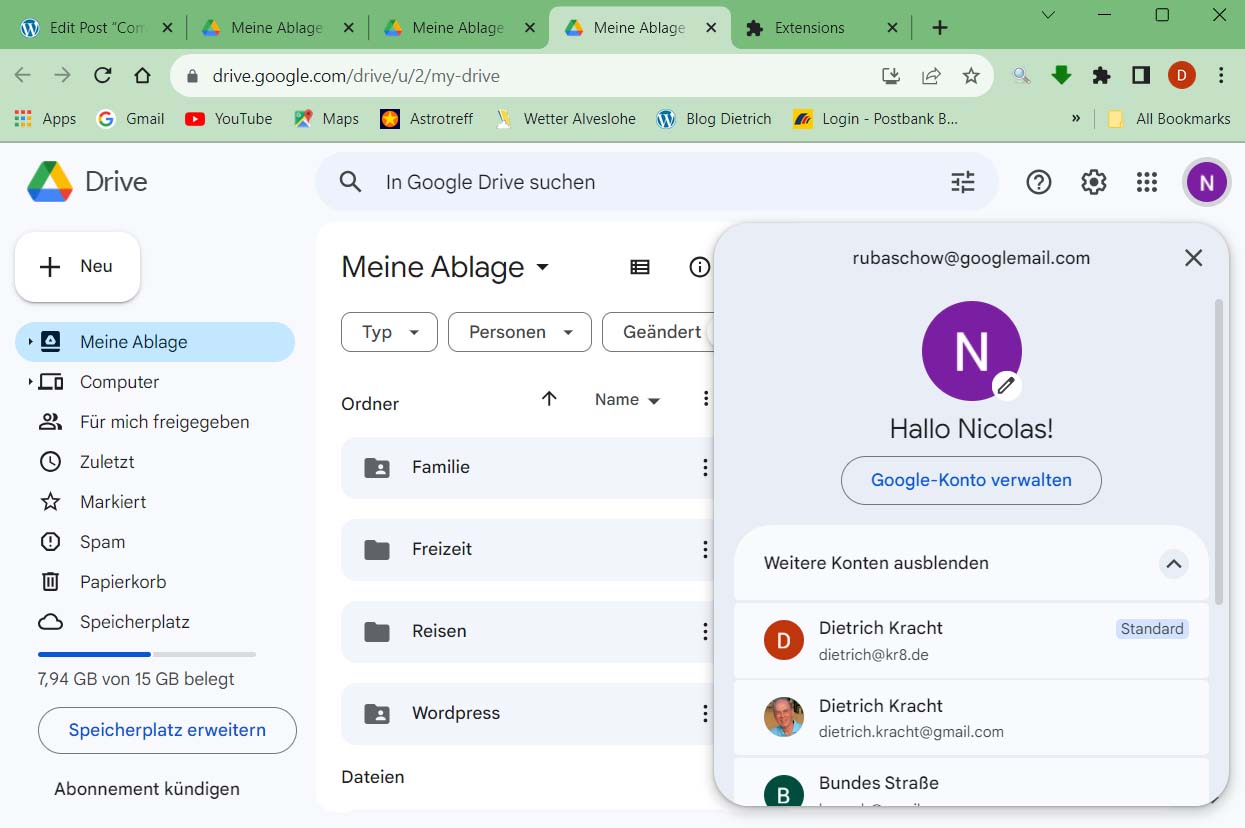
Task: Reverse sort direction arrow
Action: coord(549,399)
